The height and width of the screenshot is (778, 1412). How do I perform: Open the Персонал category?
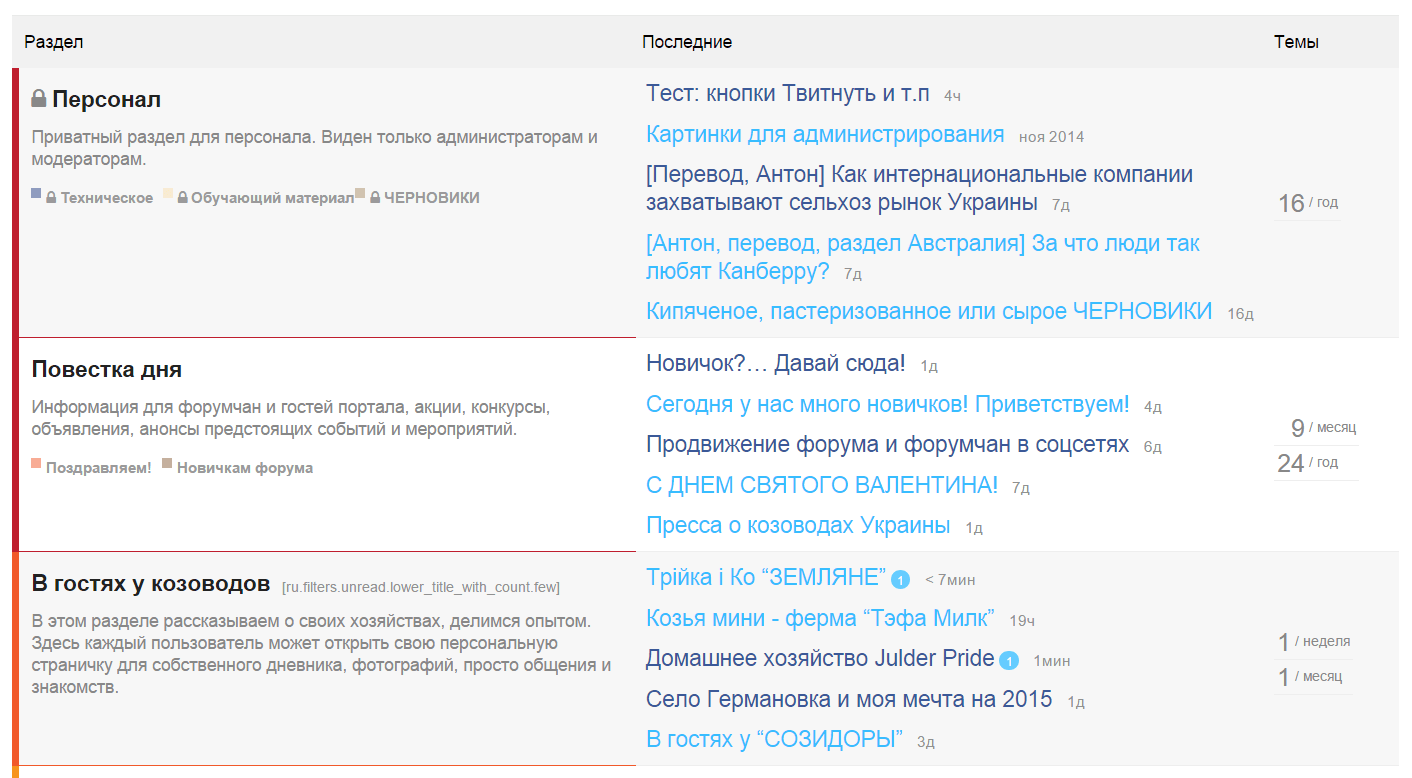coord(106,99)
